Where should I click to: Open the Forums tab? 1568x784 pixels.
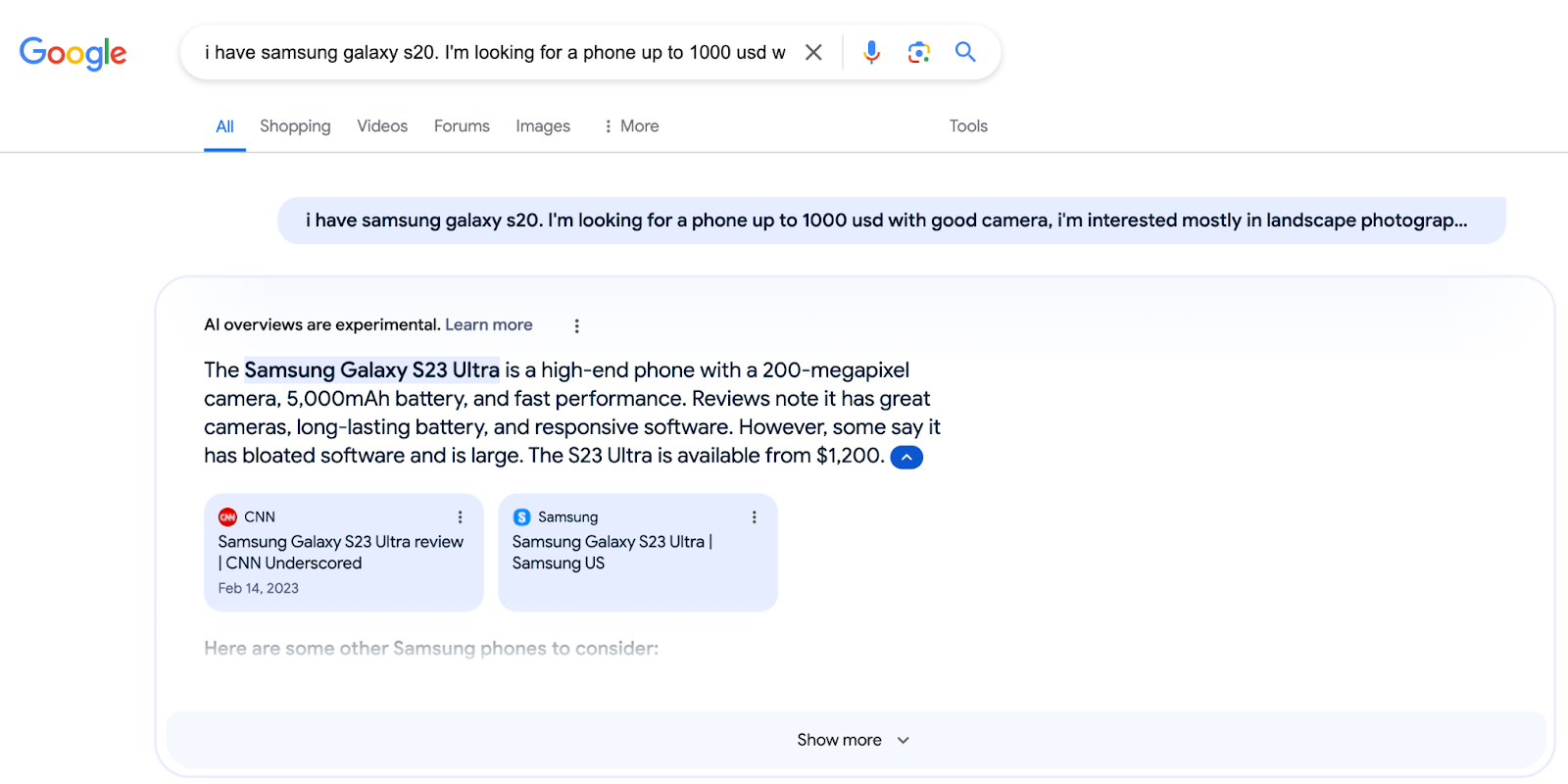462,126
